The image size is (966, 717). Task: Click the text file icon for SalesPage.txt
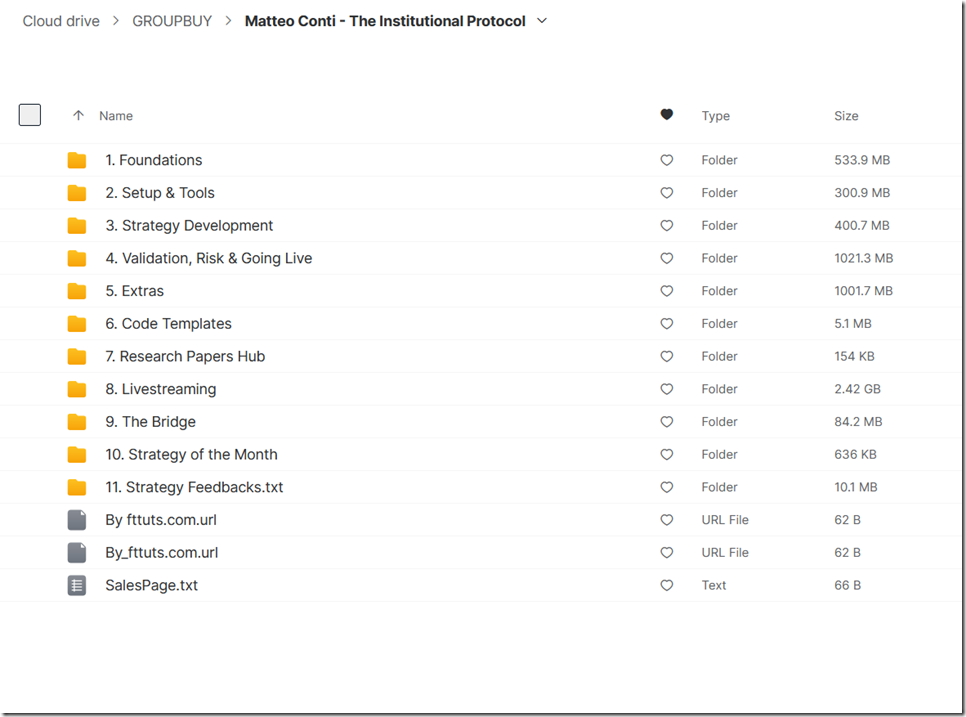click(77, 585)
